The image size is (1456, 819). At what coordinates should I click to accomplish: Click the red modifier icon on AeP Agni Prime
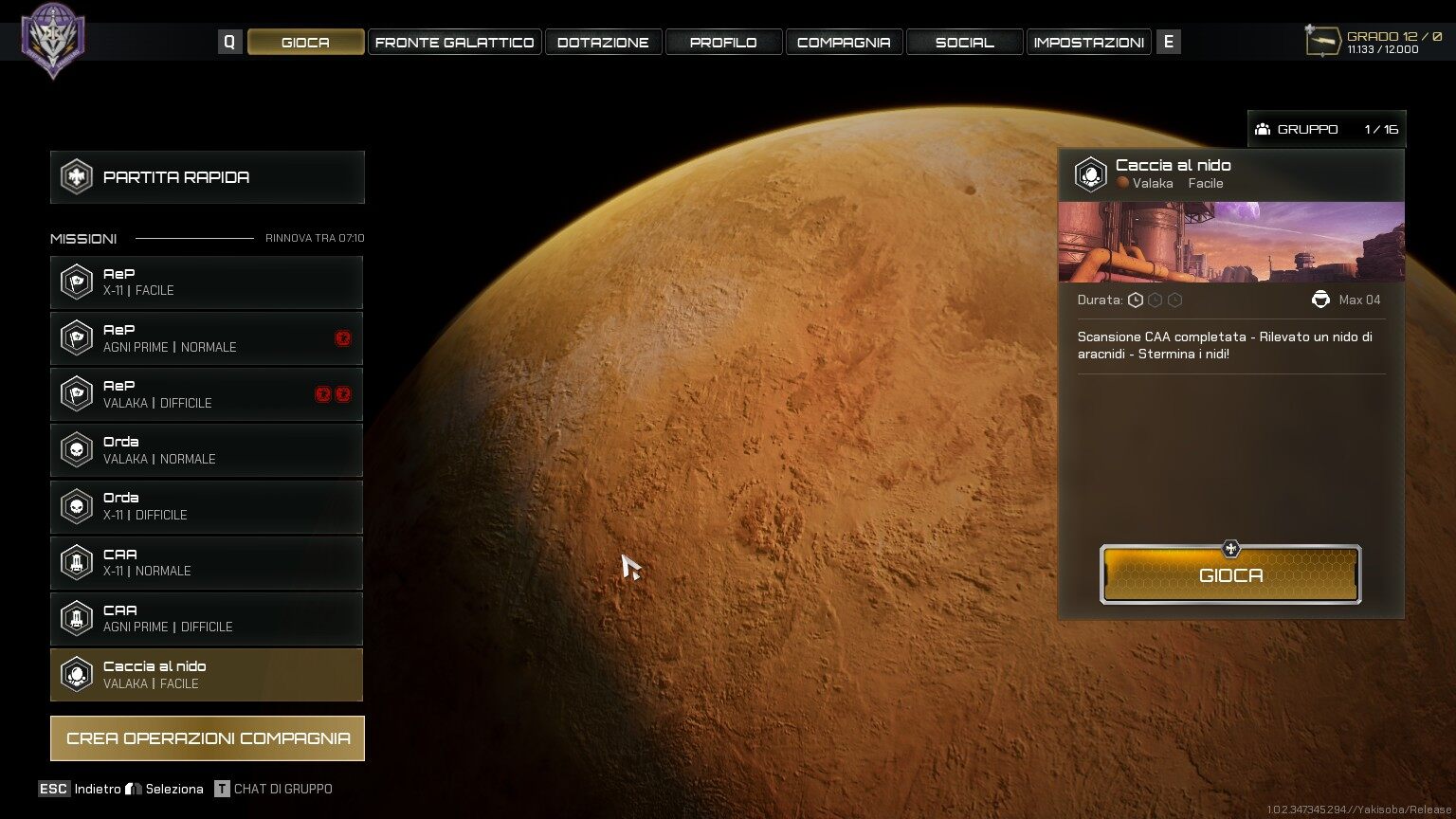click(343, 338)
